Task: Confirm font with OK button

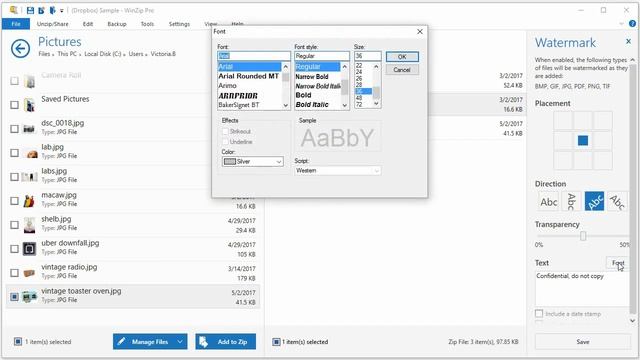Action: click(x=402, y=57)
